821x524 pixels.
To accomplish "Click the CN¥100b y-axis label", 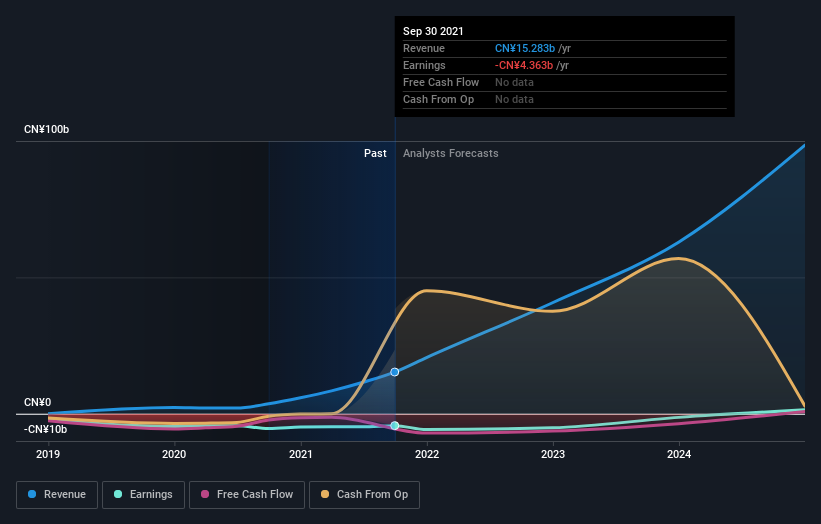I will pyautogui.click(x=47, y=129).
